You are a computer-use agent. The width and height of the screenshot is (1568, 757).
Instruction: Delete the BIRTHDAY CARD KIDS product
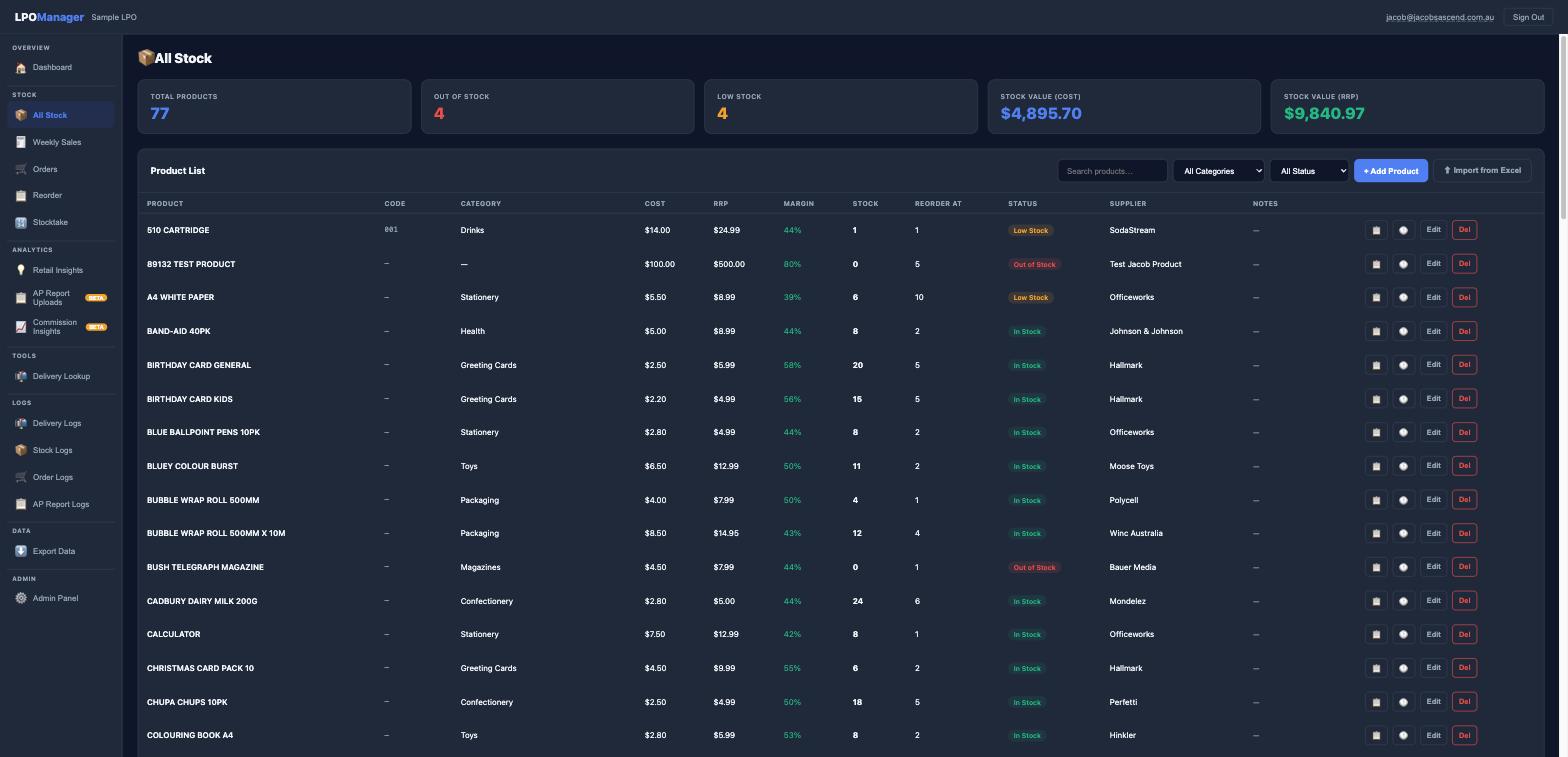coord(1464,399)
